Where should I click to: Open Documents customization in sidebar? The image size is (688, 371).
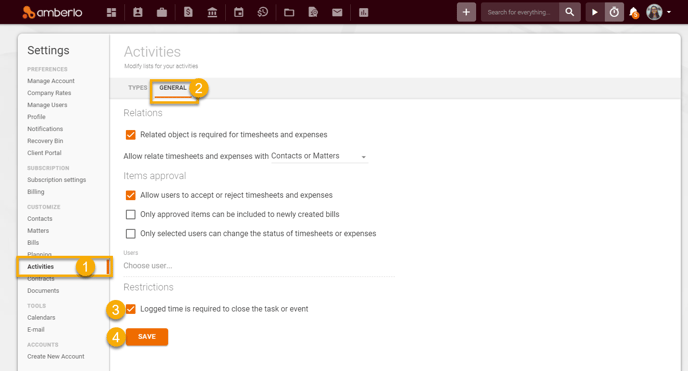coord(43,291)
